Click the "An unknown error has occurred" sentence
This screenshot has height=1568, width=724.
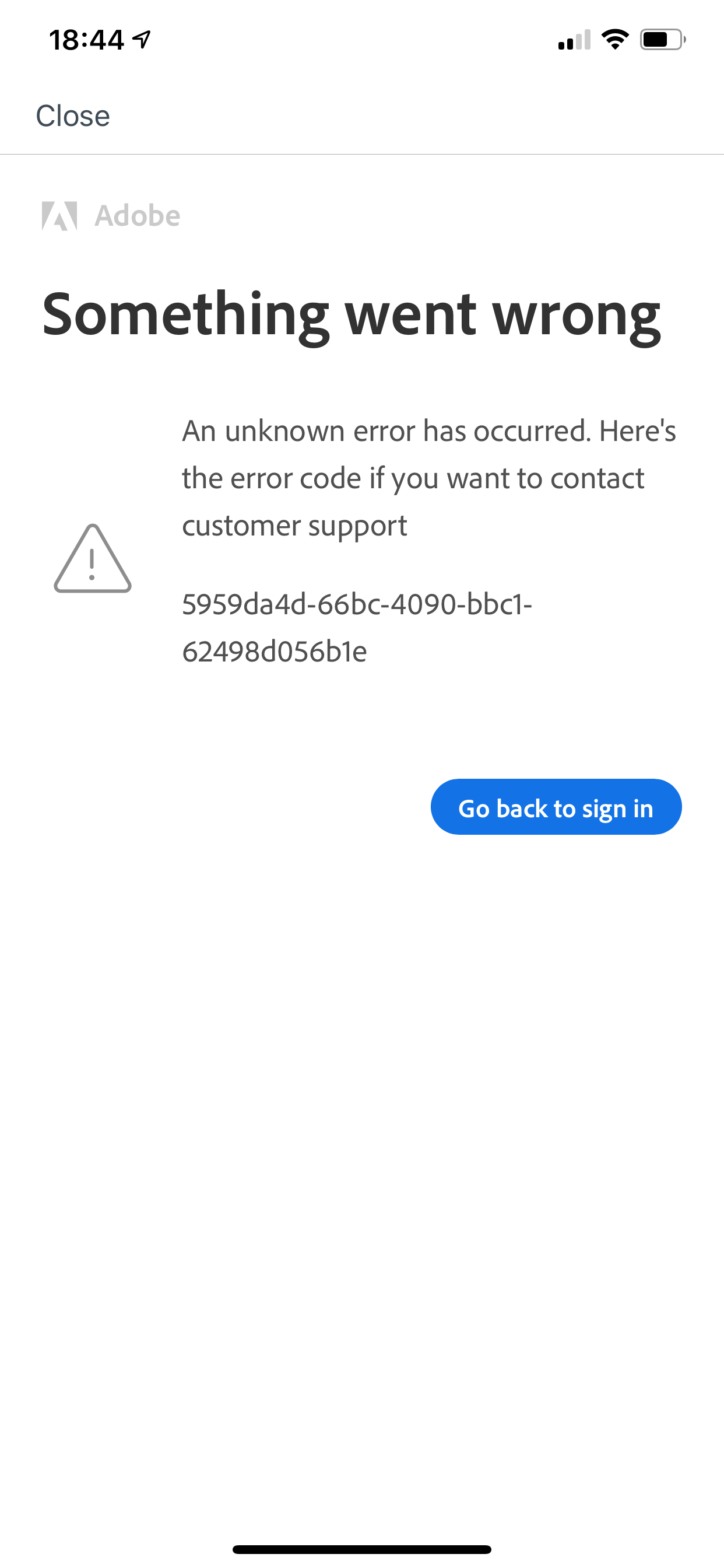point(386,431)
